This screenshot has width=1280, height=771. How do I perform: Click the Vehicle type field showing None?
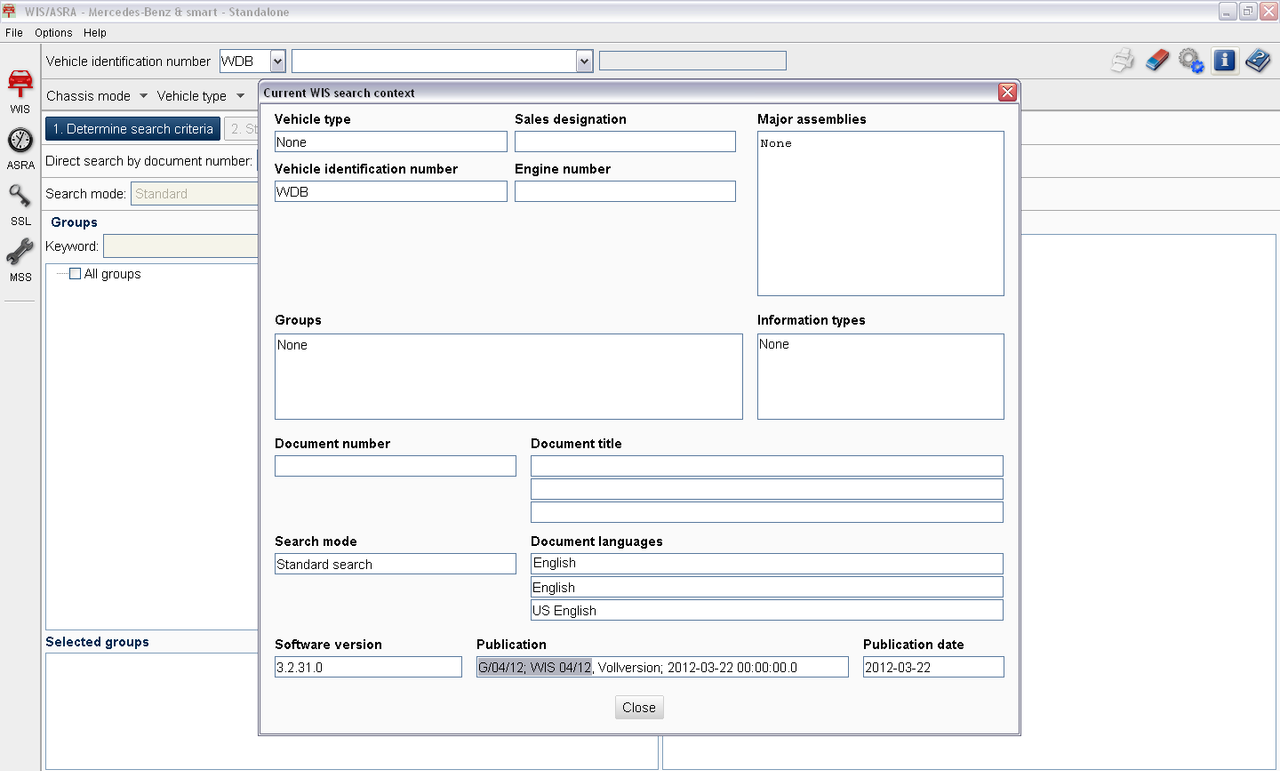point(391,142)
